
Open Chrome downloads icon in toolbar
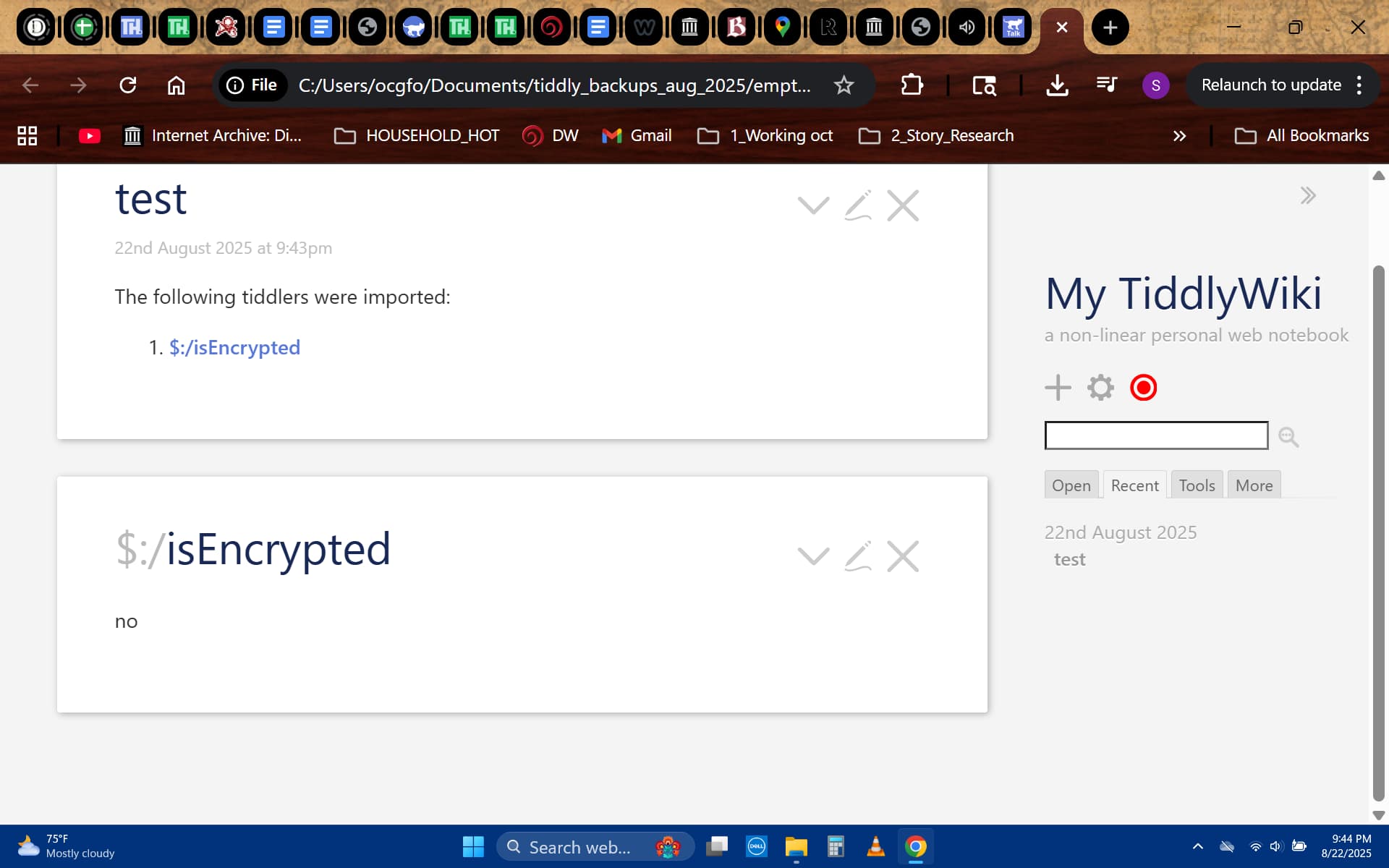[x=1057, y=85]
